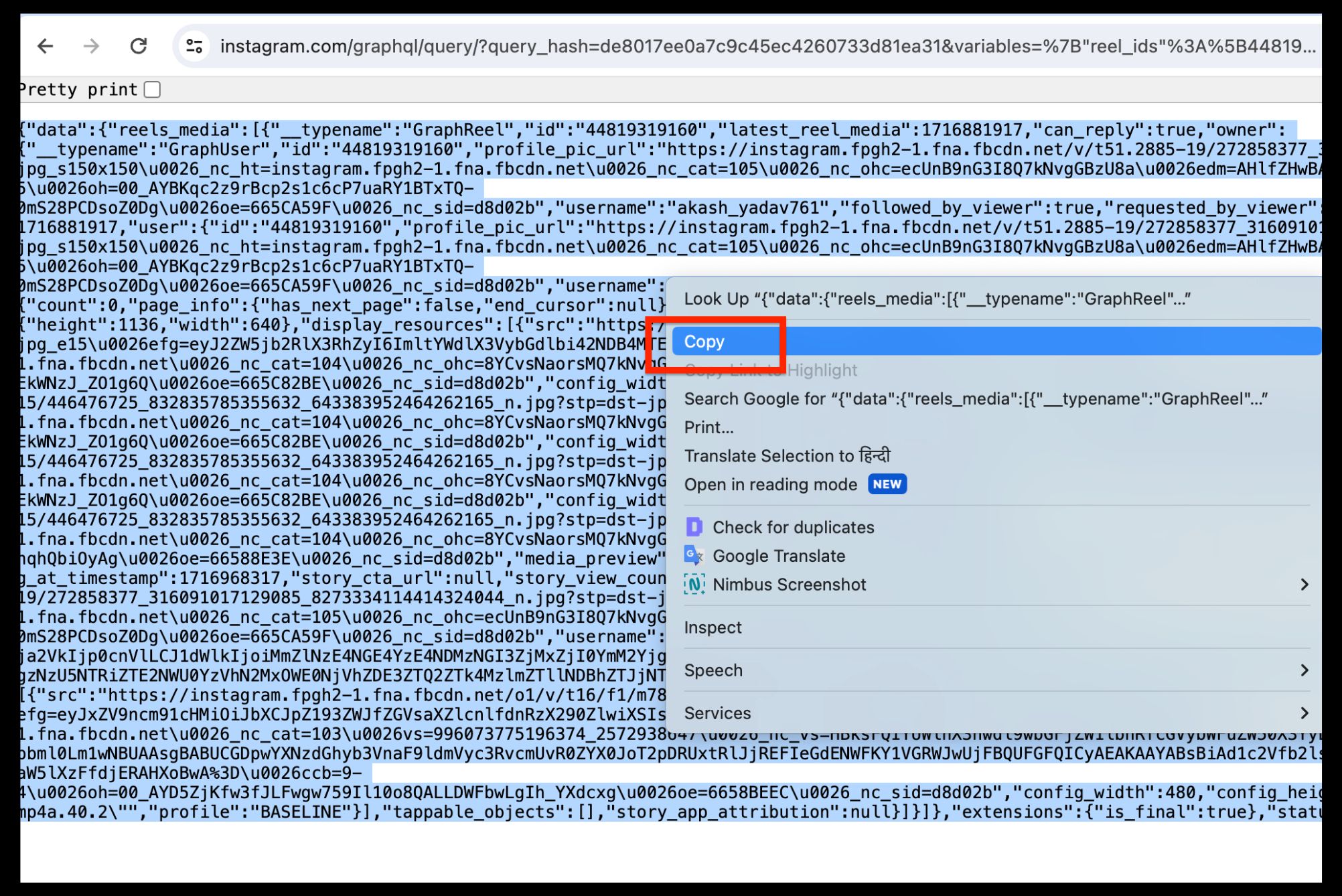
Task: Reload the Instagram graphql page
Action: pos(138,46)
